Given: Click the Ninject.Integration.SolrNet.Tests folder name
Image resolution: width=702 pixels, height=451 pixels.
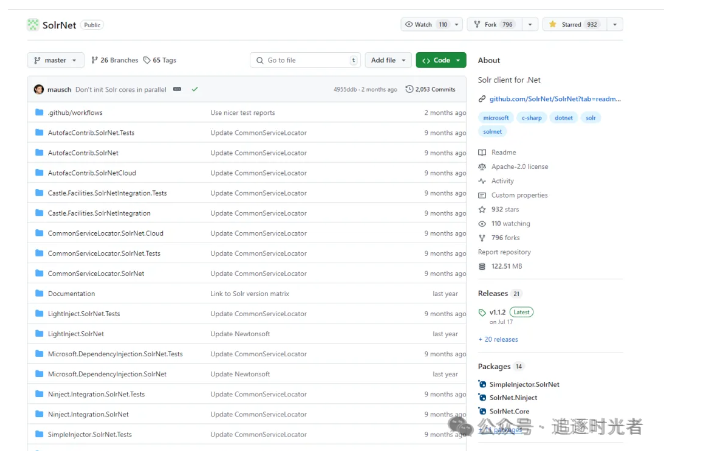Looking at the screenshot, I should (x=96, y=394).
